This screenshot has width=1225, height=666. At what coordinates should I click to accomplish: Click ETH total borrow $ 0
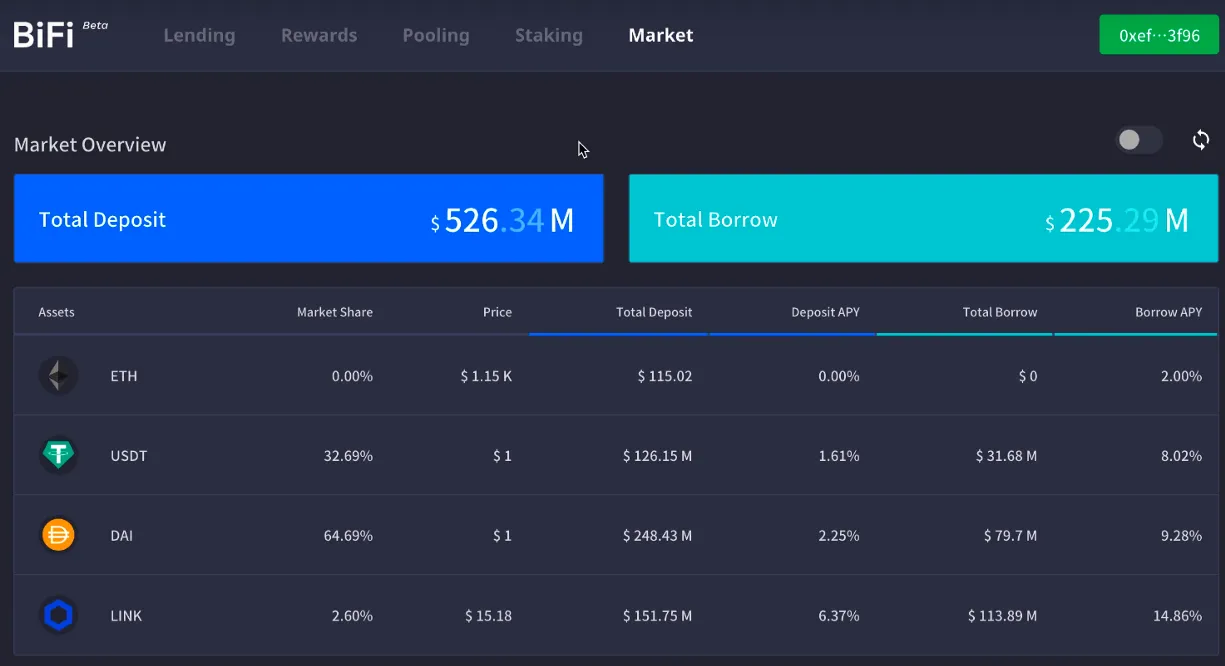(x=1027, y=376)
